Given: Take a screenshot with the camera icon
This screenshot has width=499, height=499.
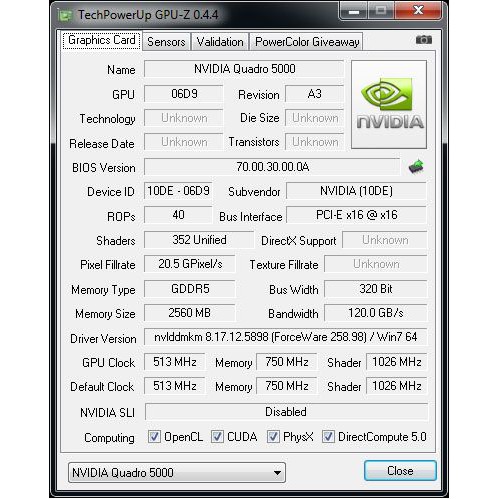Looking at the screenshot, I should coord(423,40).
